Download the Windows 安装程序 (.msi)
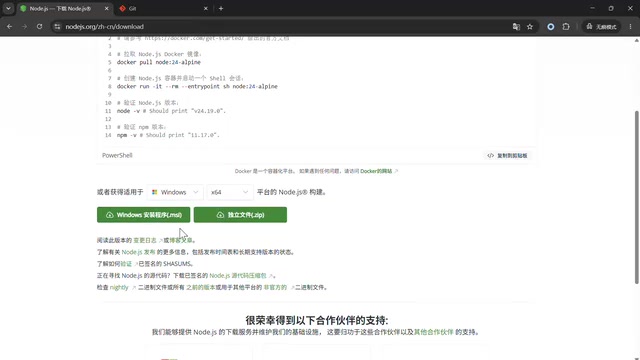Viewport: 640px width, 360px height. click(x=144, y=215)
